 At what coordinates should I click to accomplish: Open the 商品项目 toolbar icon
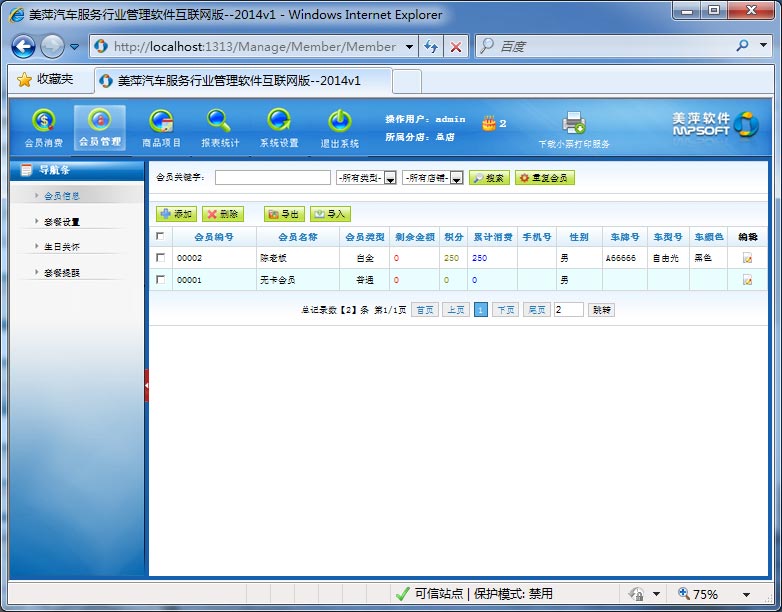tap(161, 121)
